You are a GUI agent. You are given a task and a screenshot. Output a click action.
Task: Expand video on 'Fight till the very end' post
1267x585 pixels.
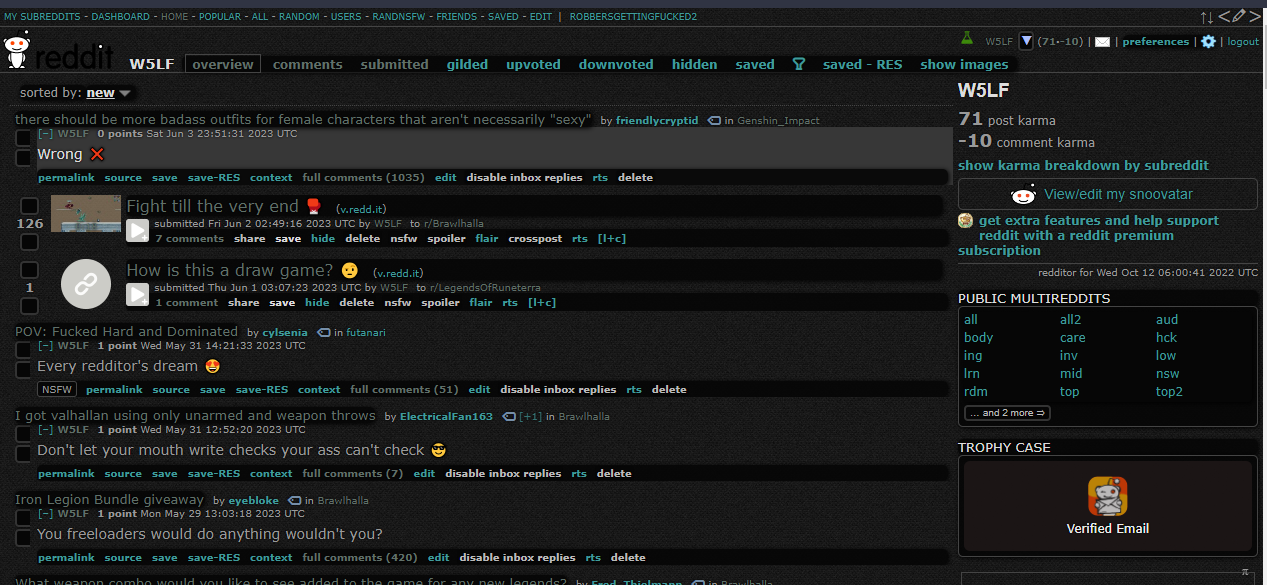(137, 231)
